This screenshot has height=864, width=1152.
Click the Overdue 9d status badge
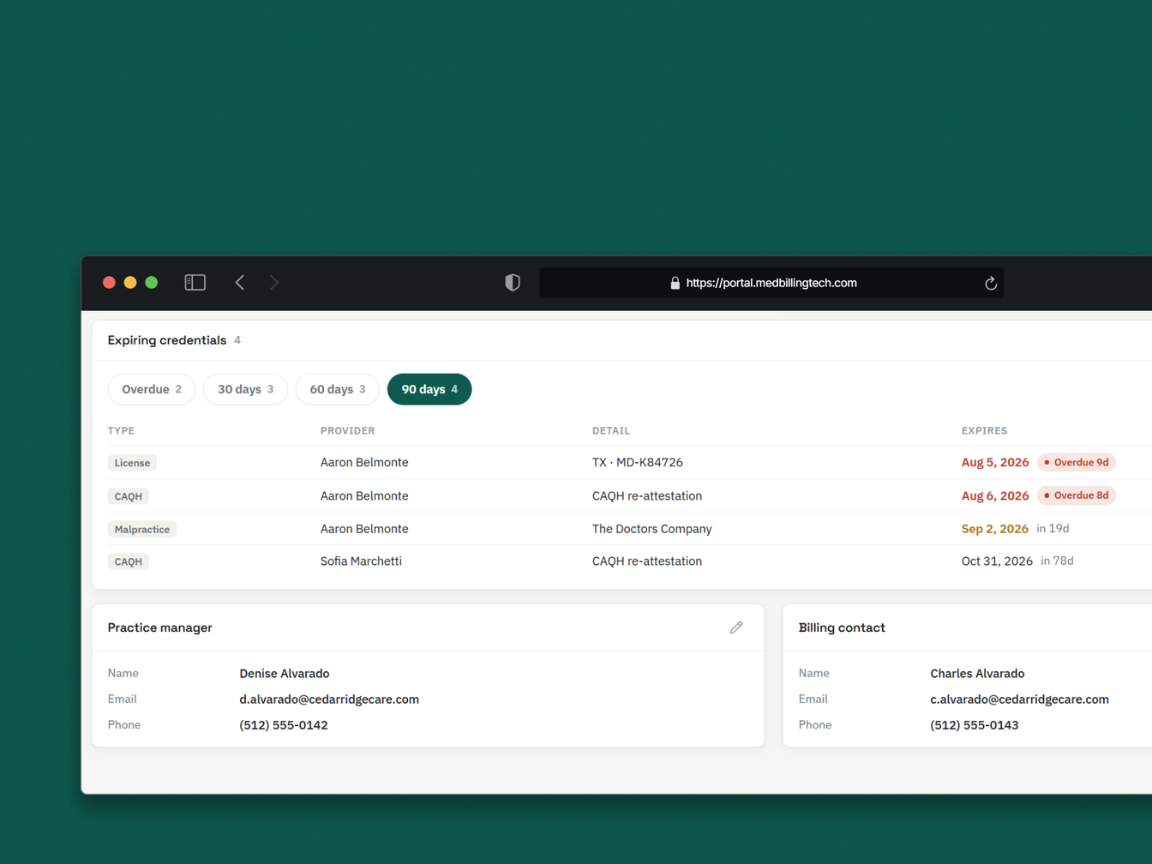click(x=1076, y=462)
